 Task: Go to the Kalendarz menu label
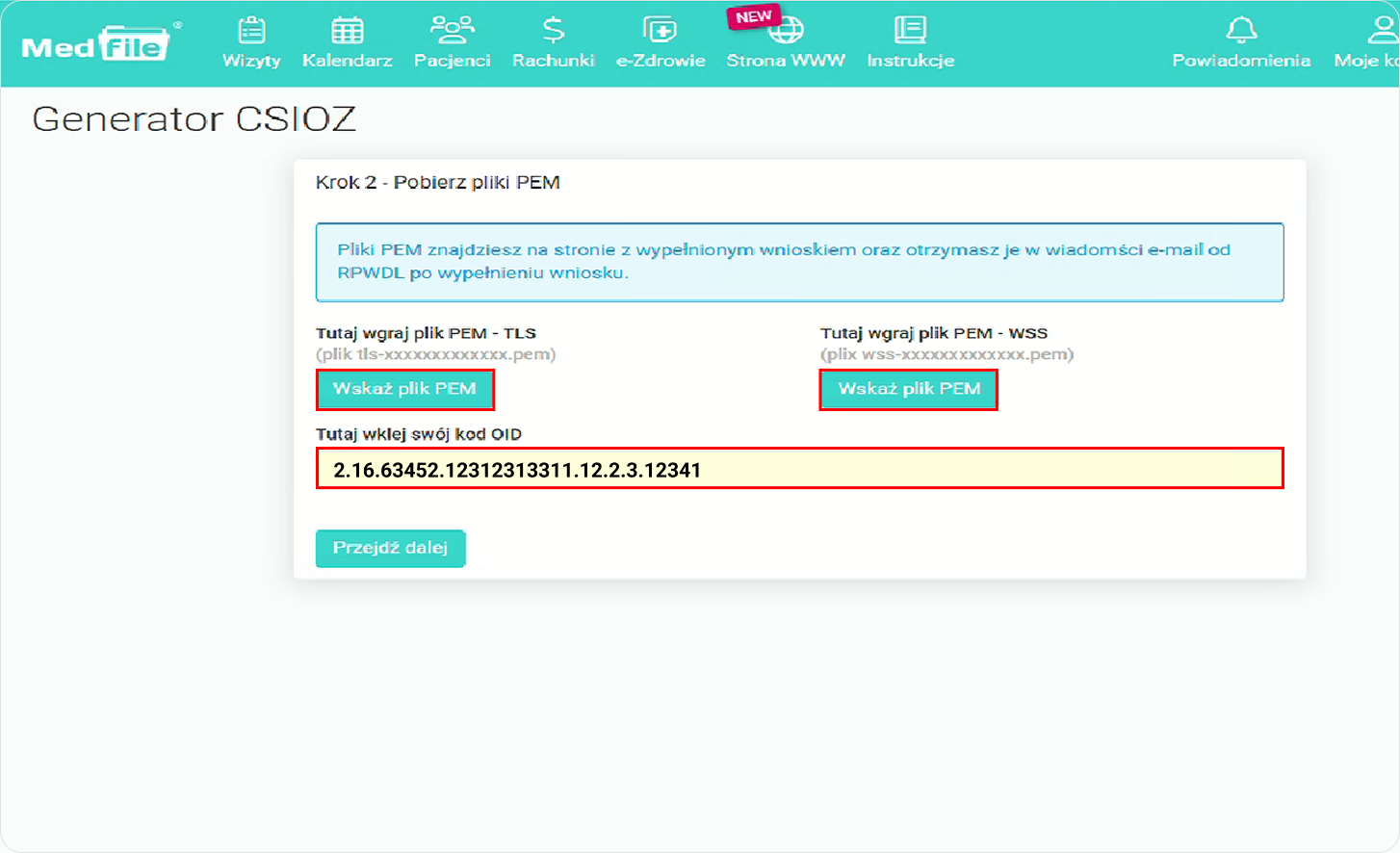coord(347,61)
